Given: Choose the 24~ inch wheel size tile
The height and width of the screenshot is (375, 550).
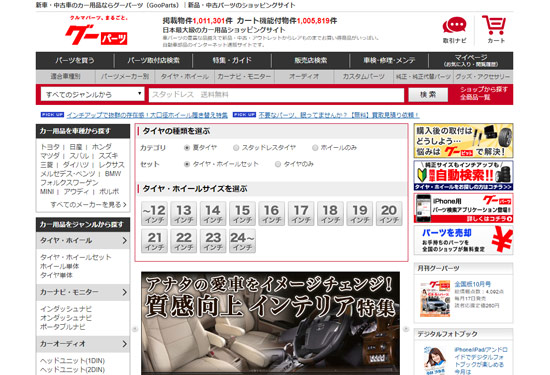Looking at the screenshot, I should coord(242,241).
